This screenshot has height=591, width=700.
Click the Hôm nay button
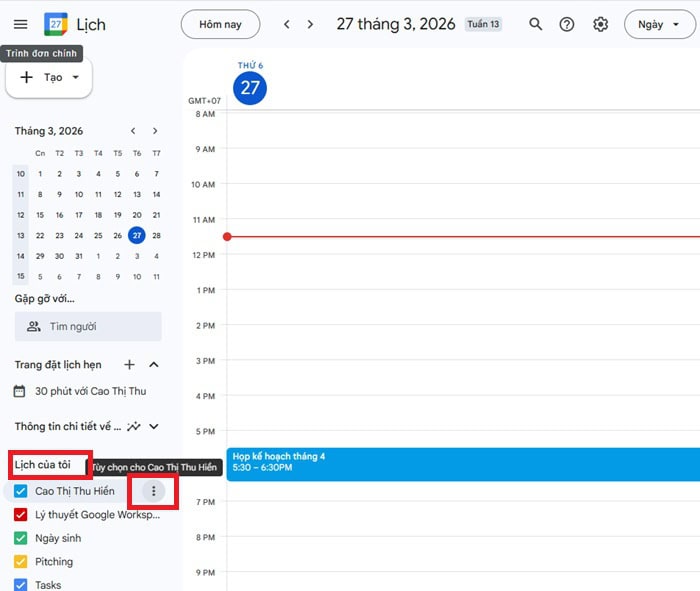(x=220, y=24)
